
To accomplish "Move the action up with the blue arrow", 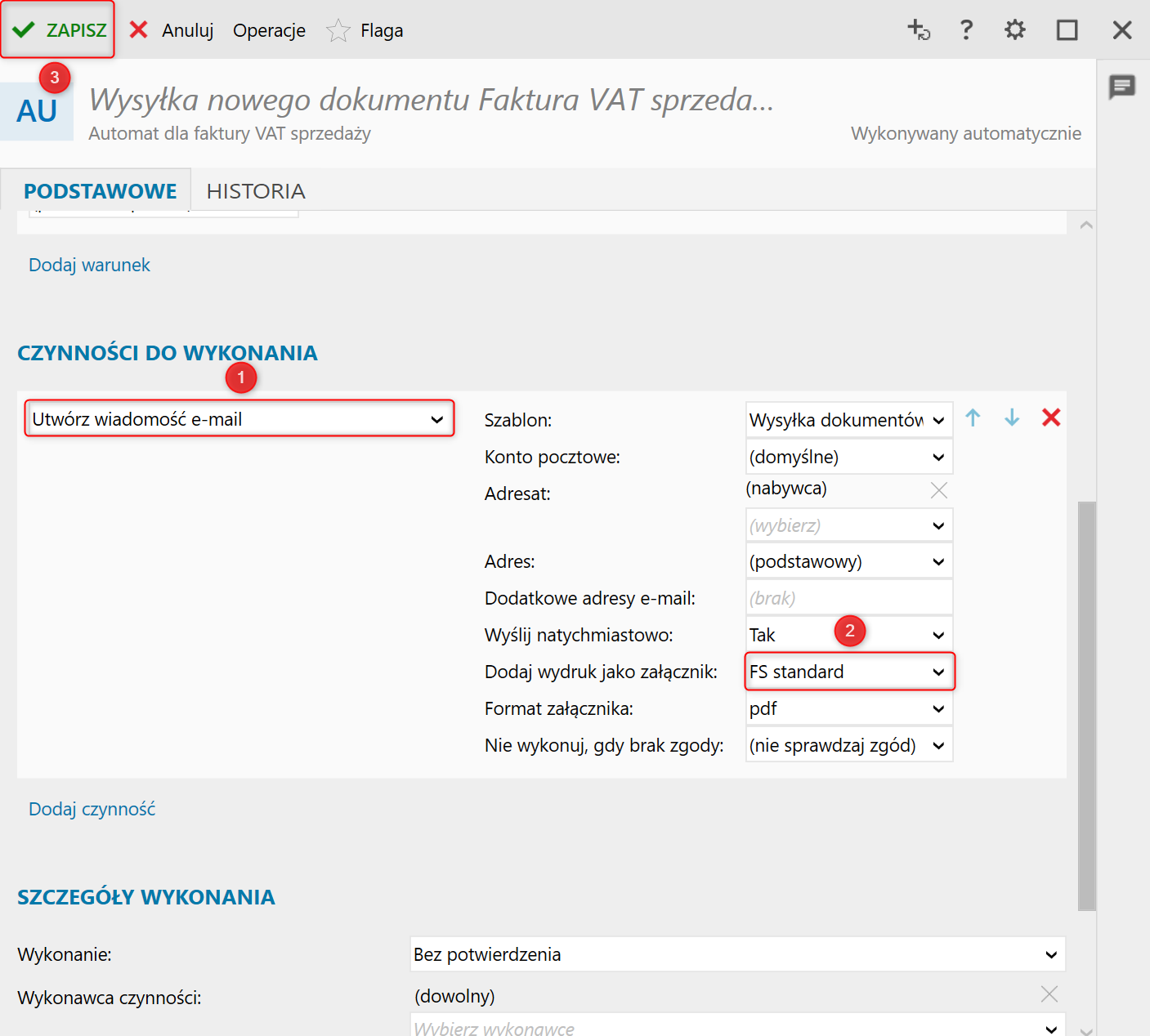I will pyautogui.click(x=973, y=418).
